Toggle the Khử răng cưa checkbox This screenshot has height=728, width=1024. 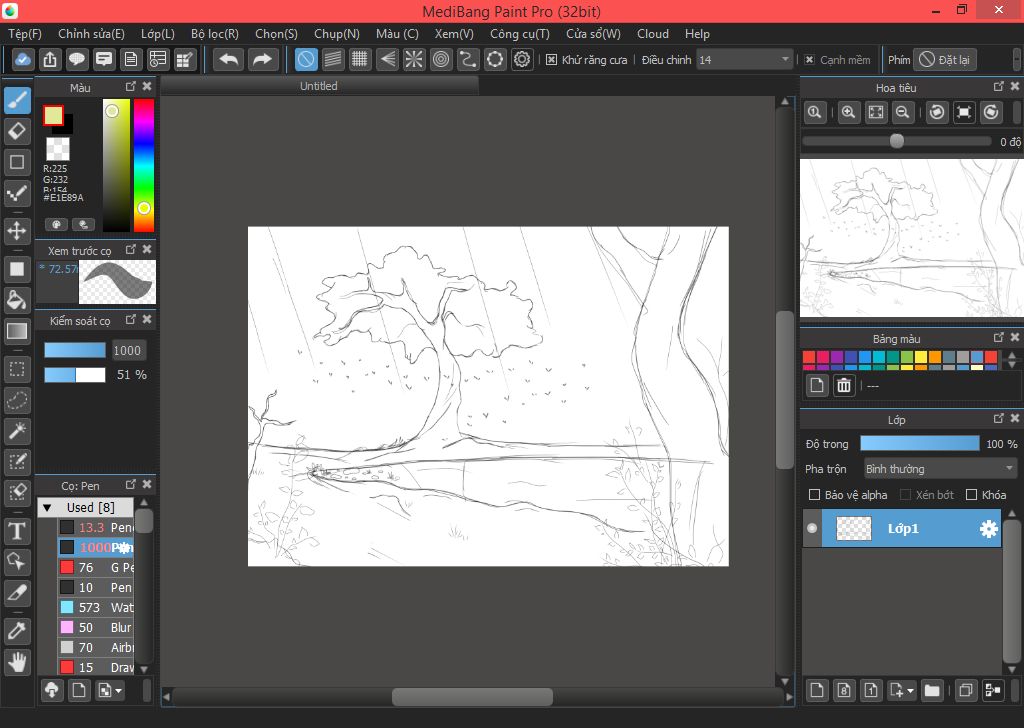click(x=551, y=60)
